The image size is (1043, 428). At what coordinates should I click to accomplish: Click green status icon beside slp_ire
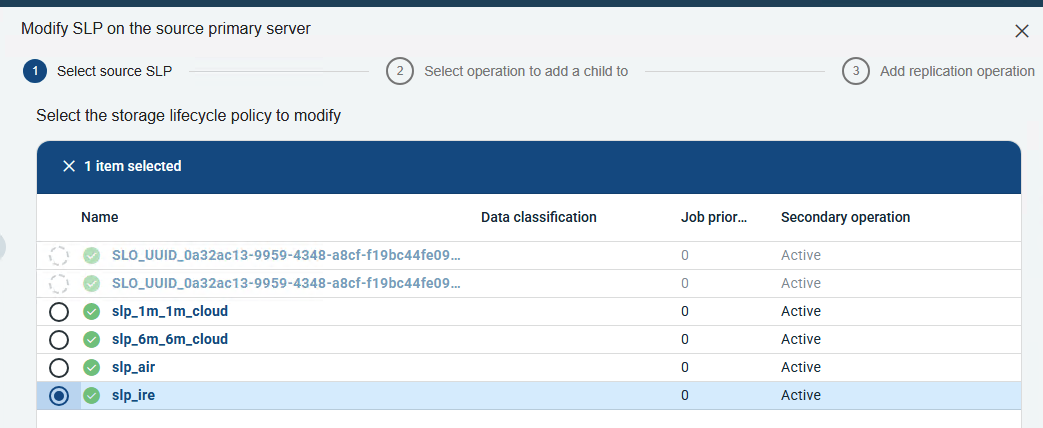click(x=92, y=395)
